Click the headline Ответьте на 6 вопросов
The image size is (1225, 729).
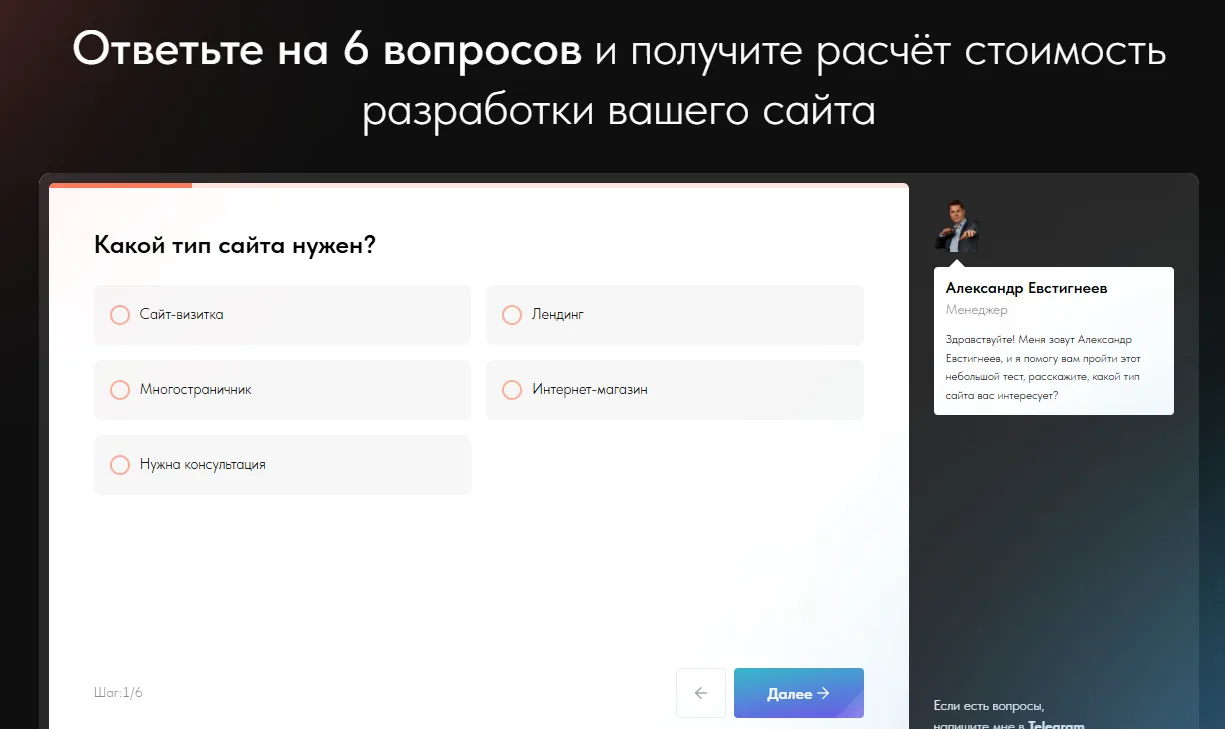(327, 50)
